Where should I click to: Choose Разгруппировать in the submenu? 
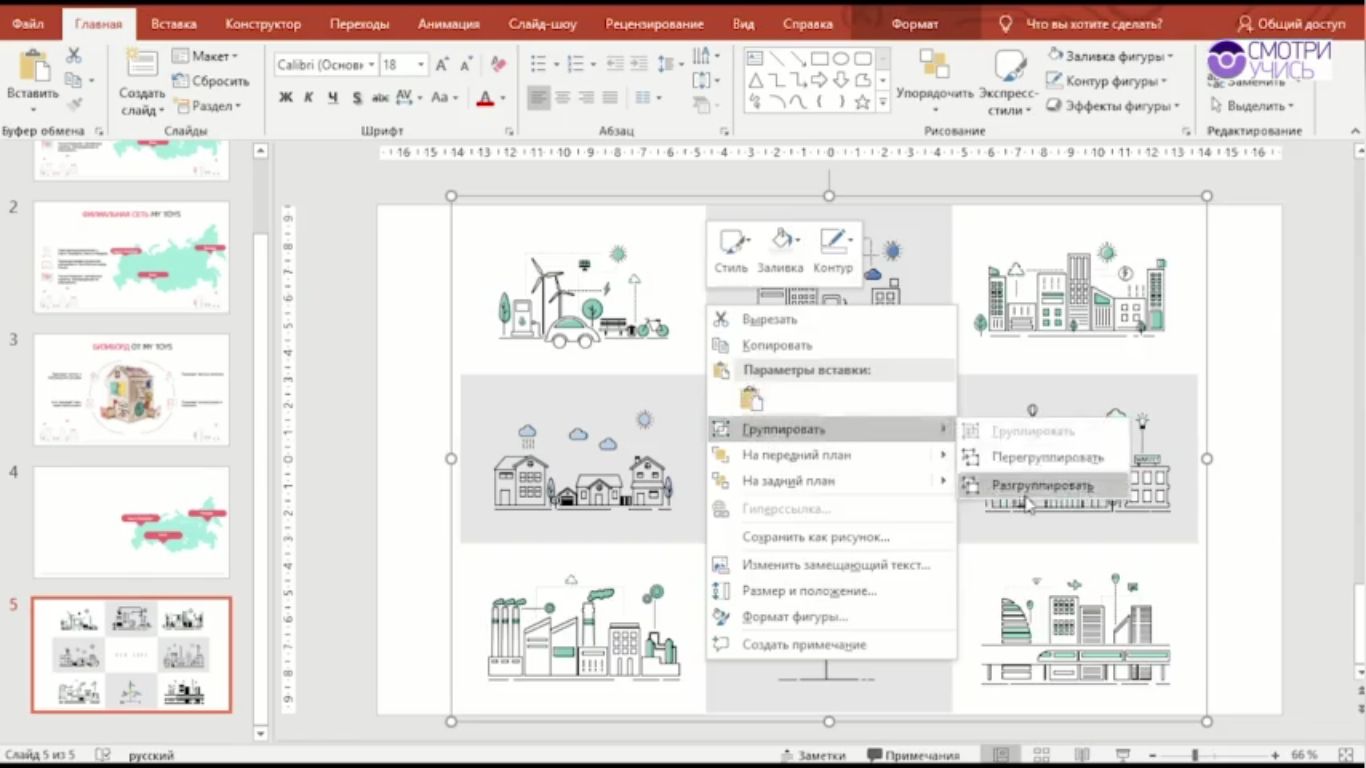tap(1043, 485)
